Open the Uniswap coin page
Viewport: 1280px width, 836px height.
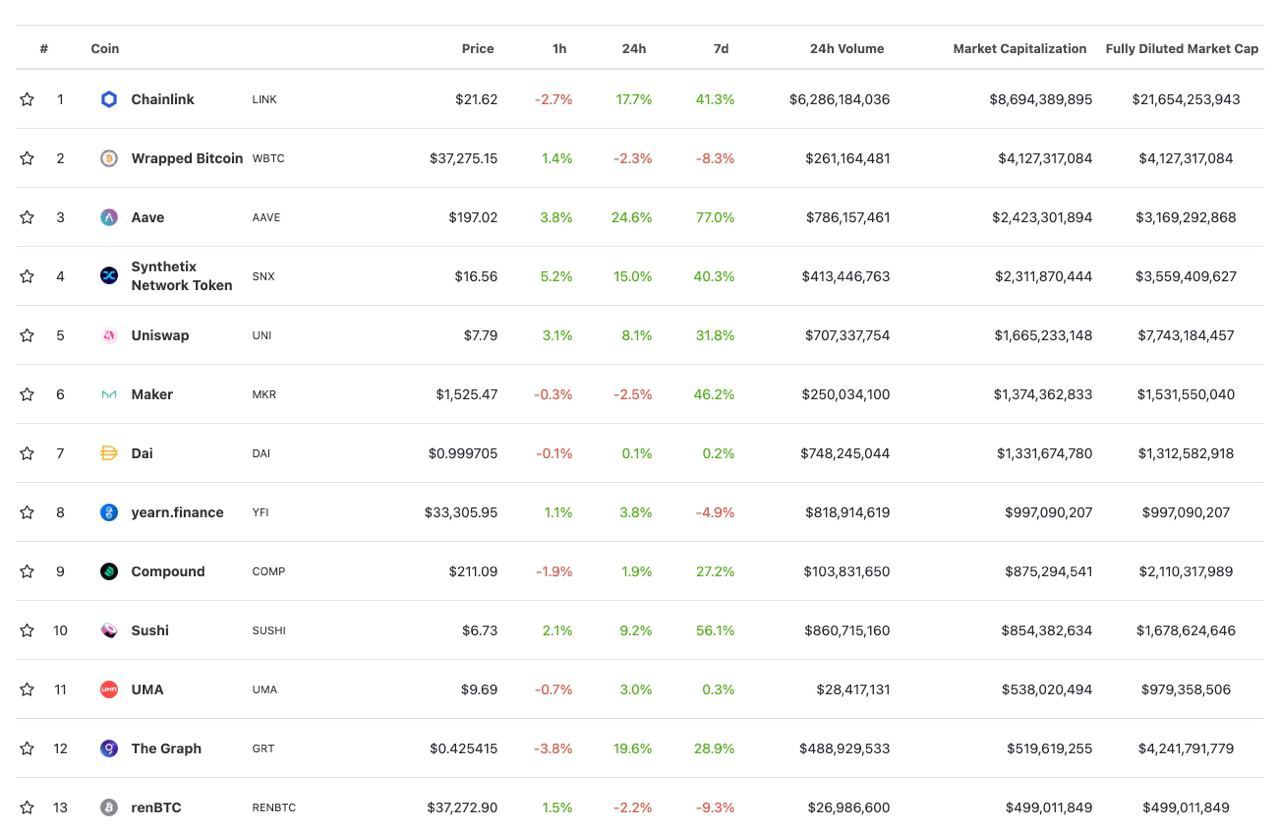(160, 335)
